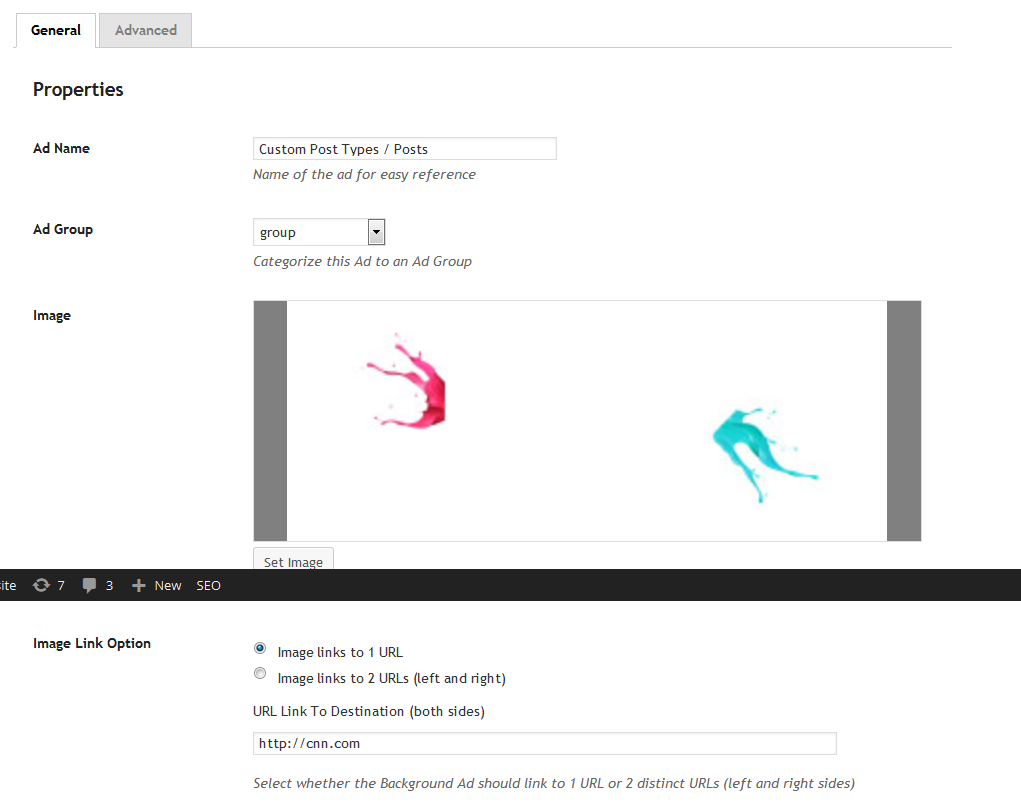Screen dimensions: 1021x811
Task: Switch to the General tab
Action: click(56, 31)
